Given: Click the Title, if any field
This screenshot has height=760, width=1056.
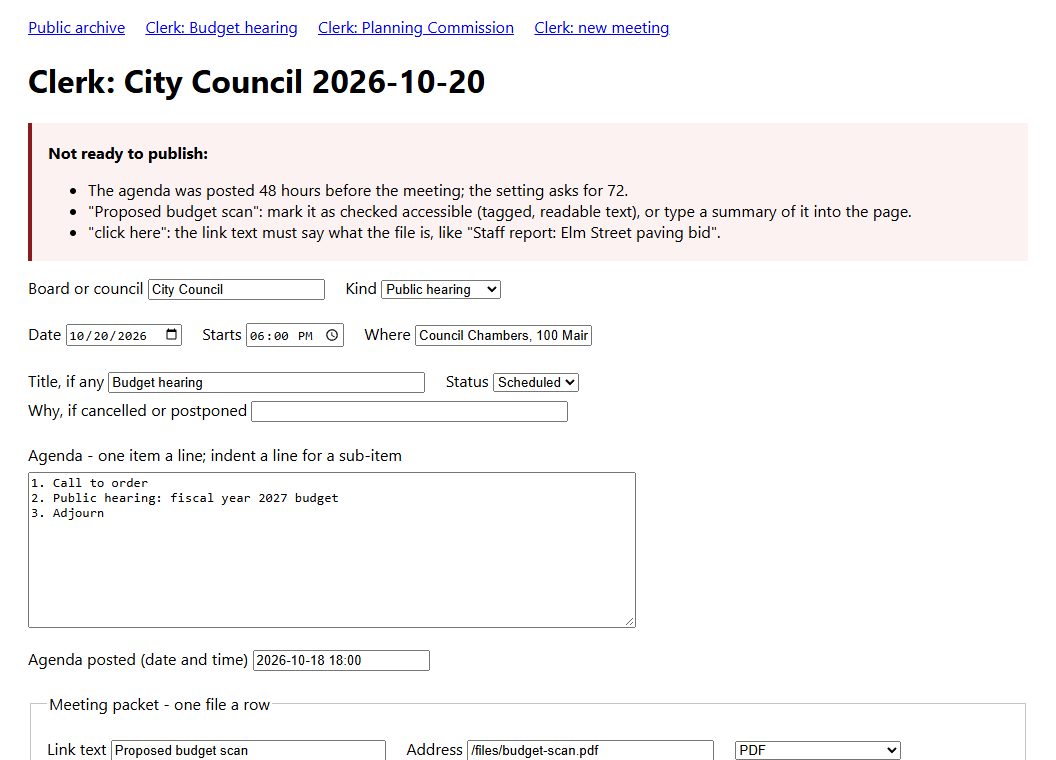Looking at the screenshot, I should pos(267,382).
